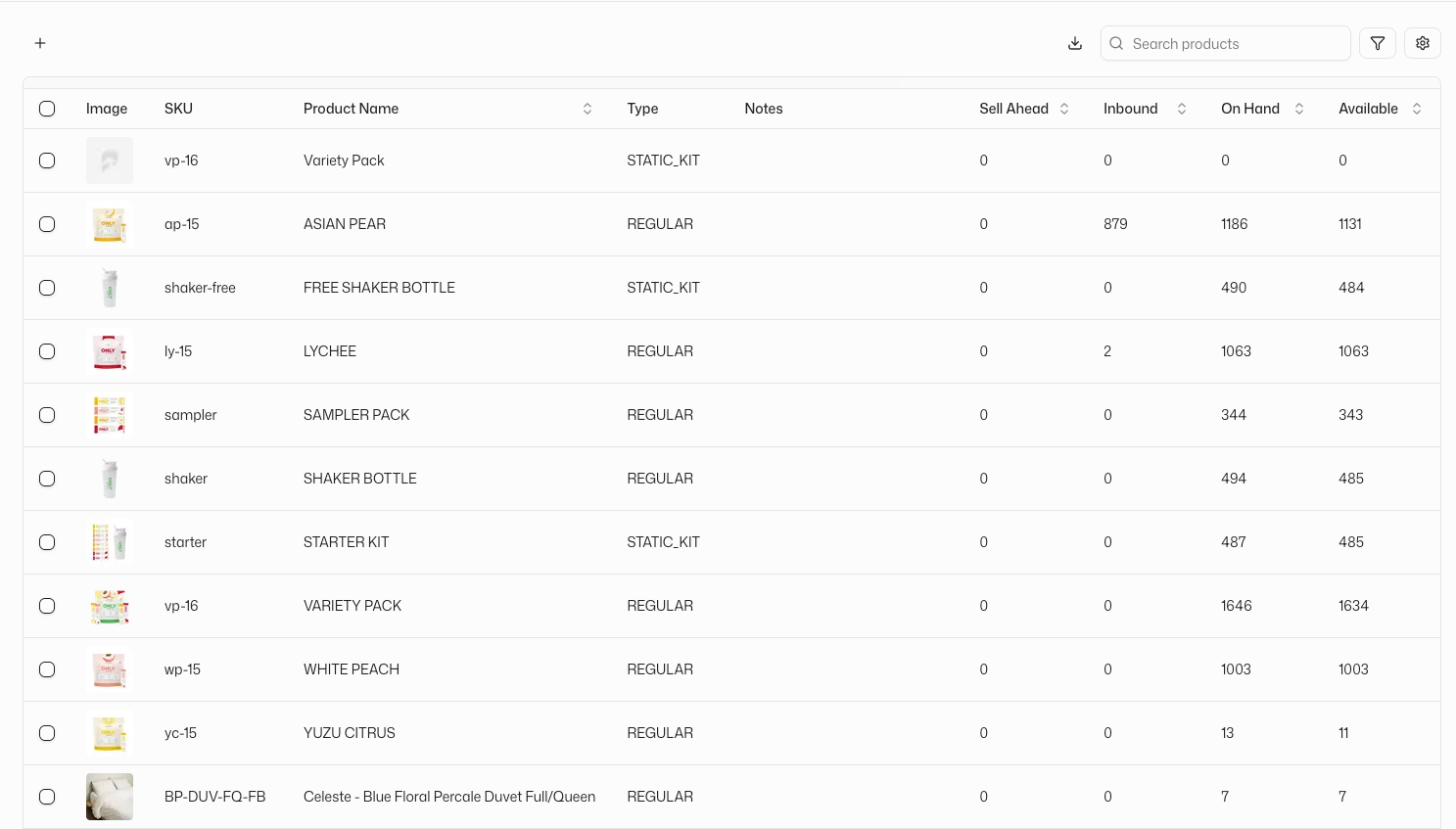Click the FREE SHAKER BOTTLE name
Screen dimensions: 1456x829
click(379, 288)
